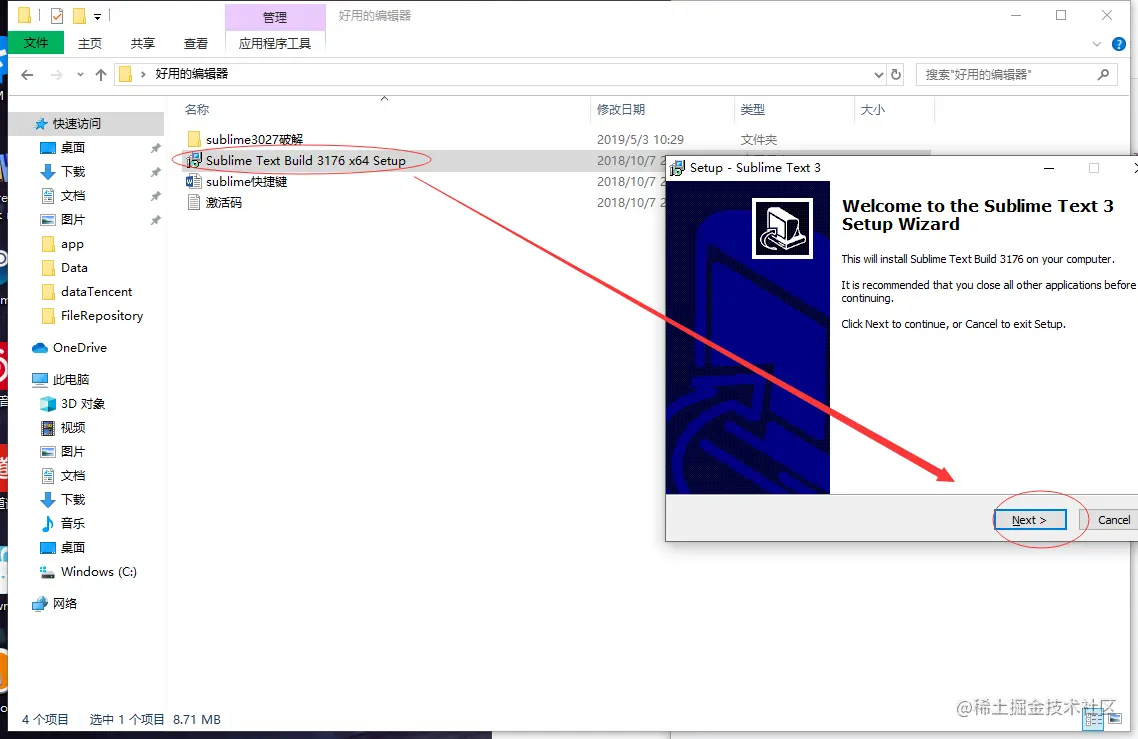Open Windows (C:) drive

click(x=99, y=571)
